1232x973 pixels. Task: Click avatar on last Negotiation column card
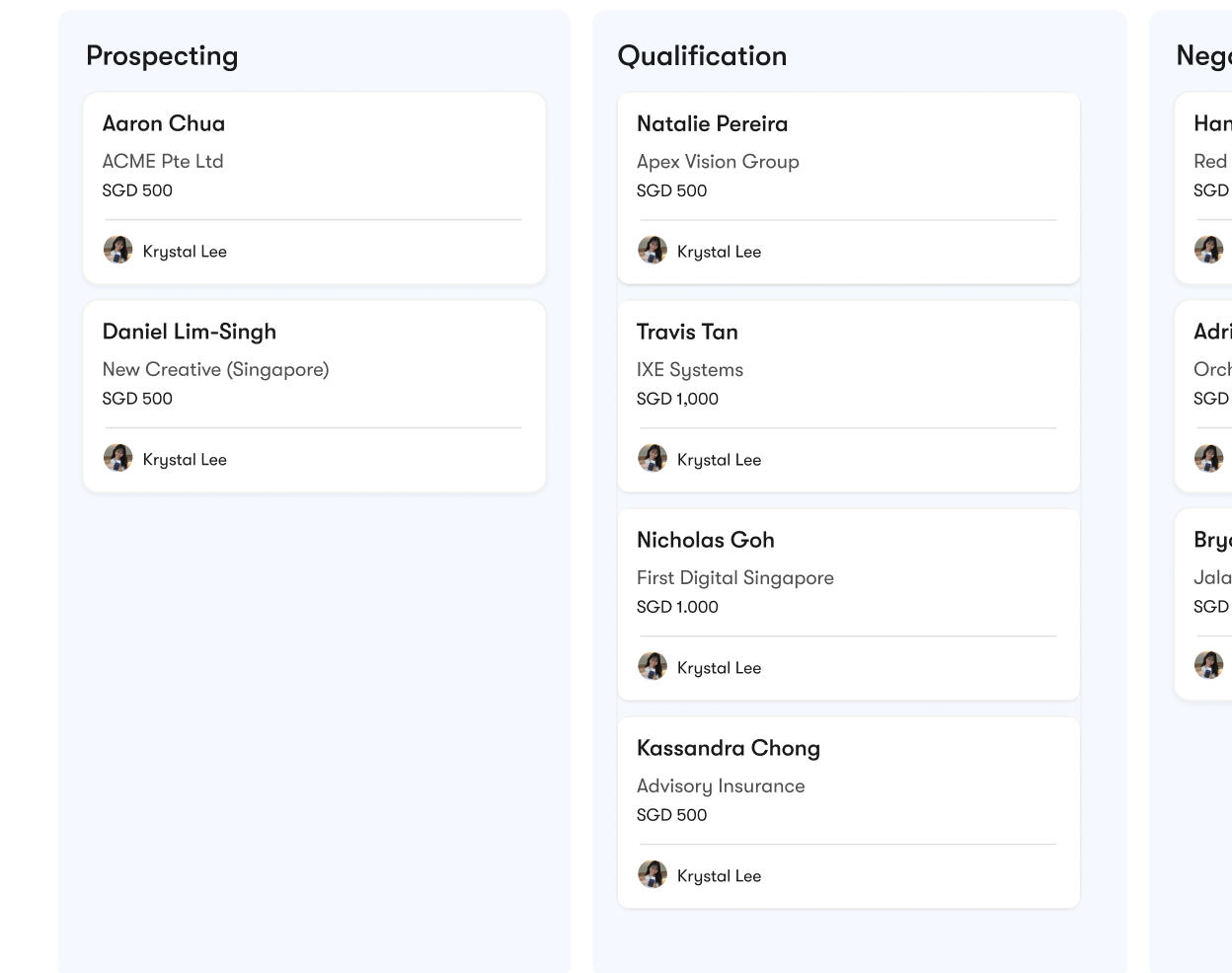pos(1209,666)
